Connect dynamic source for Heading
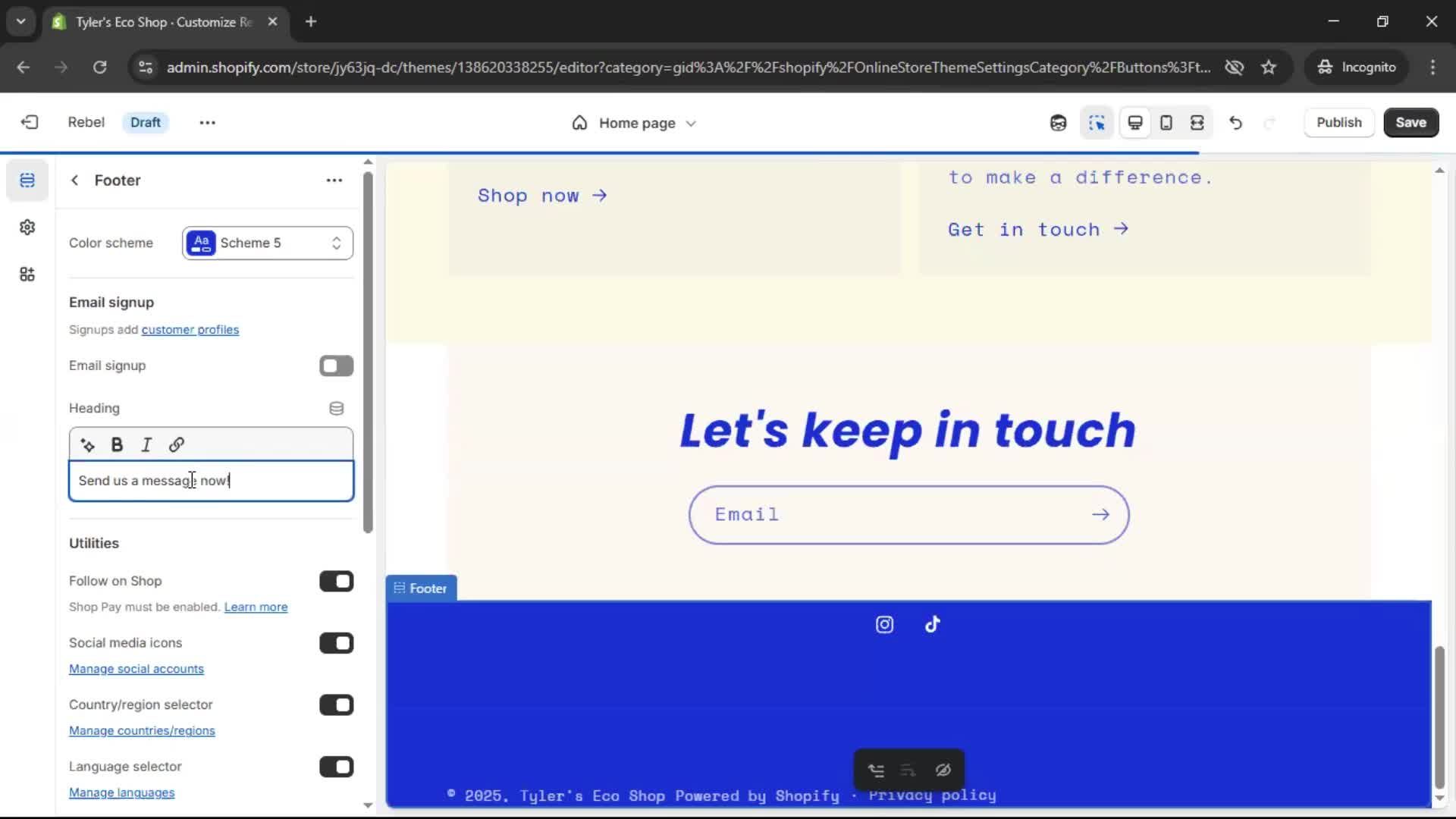The height and width of the screenshot is (819, 1456). coord(336,409)
